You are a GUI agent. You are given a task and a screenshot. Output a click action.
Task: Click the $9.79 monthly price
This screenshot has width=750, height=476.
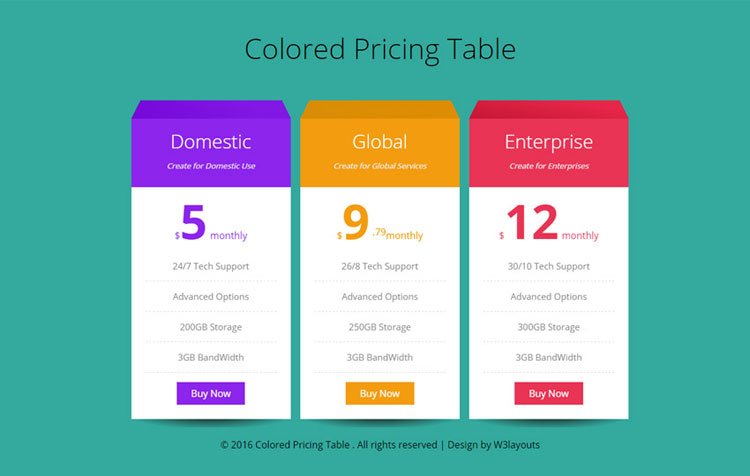tap(380, 223)
